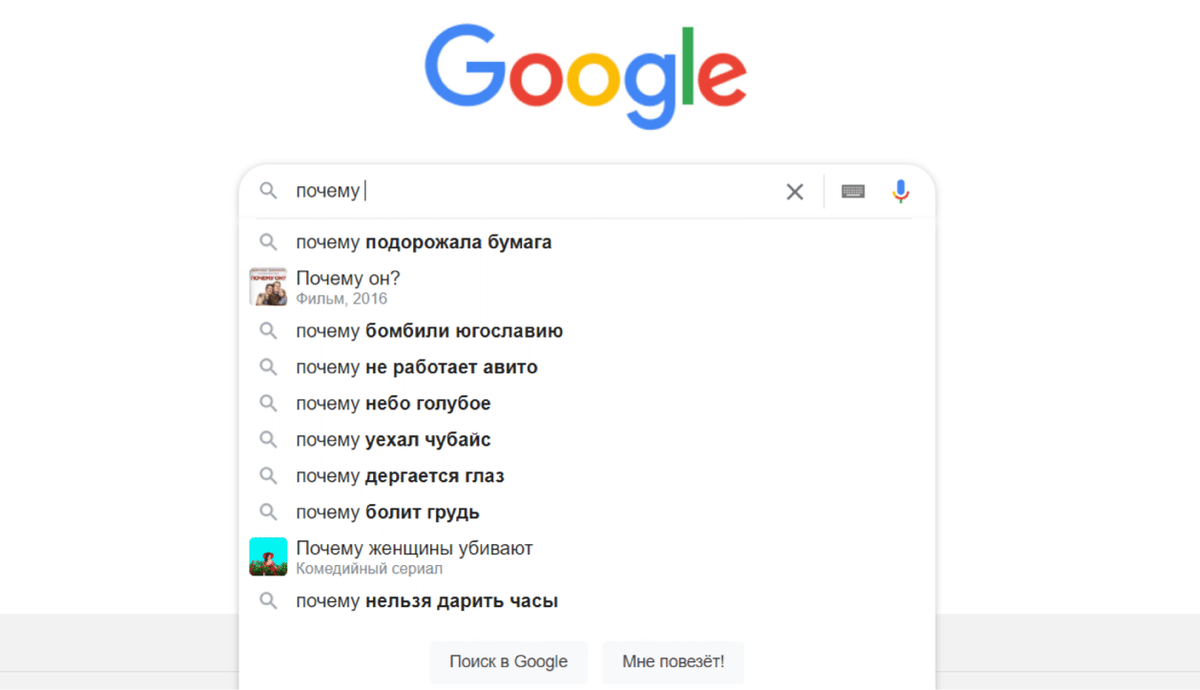Click the 'Почему женщины убивают' series thumbnail

268,557
